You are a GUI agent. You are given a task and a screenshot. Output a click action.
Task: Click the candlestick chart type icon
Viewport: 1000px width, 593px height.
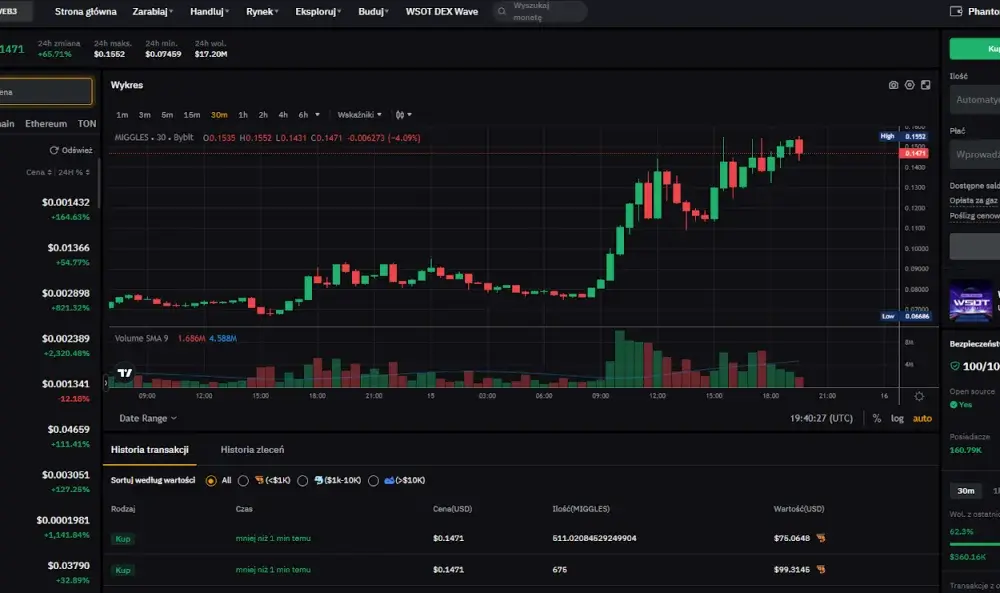point(400,115)
